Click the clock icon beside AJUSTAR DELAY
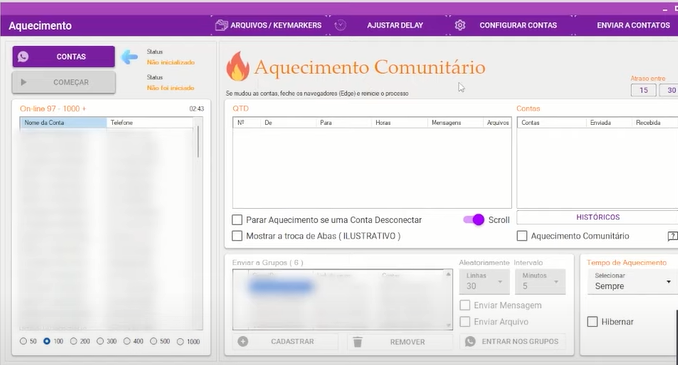 click(340, 25)
